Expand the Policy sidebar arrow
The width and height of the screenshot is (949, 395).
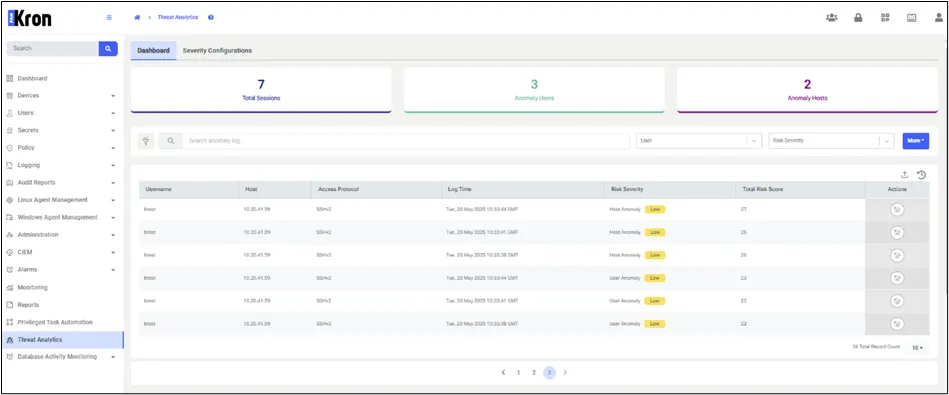[x=113, y=148]
